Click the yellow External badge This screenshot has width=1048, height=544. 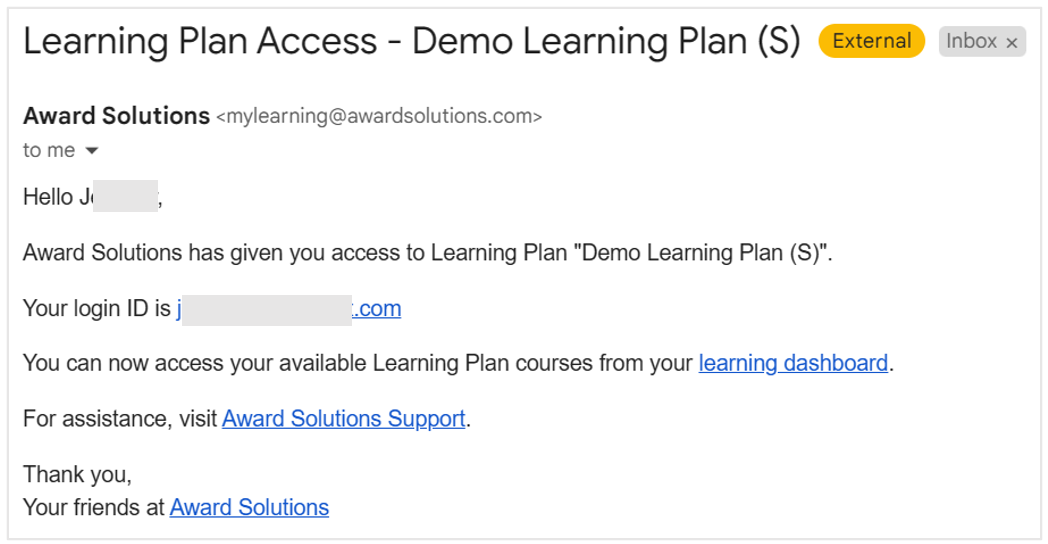(x=872, y=41)
